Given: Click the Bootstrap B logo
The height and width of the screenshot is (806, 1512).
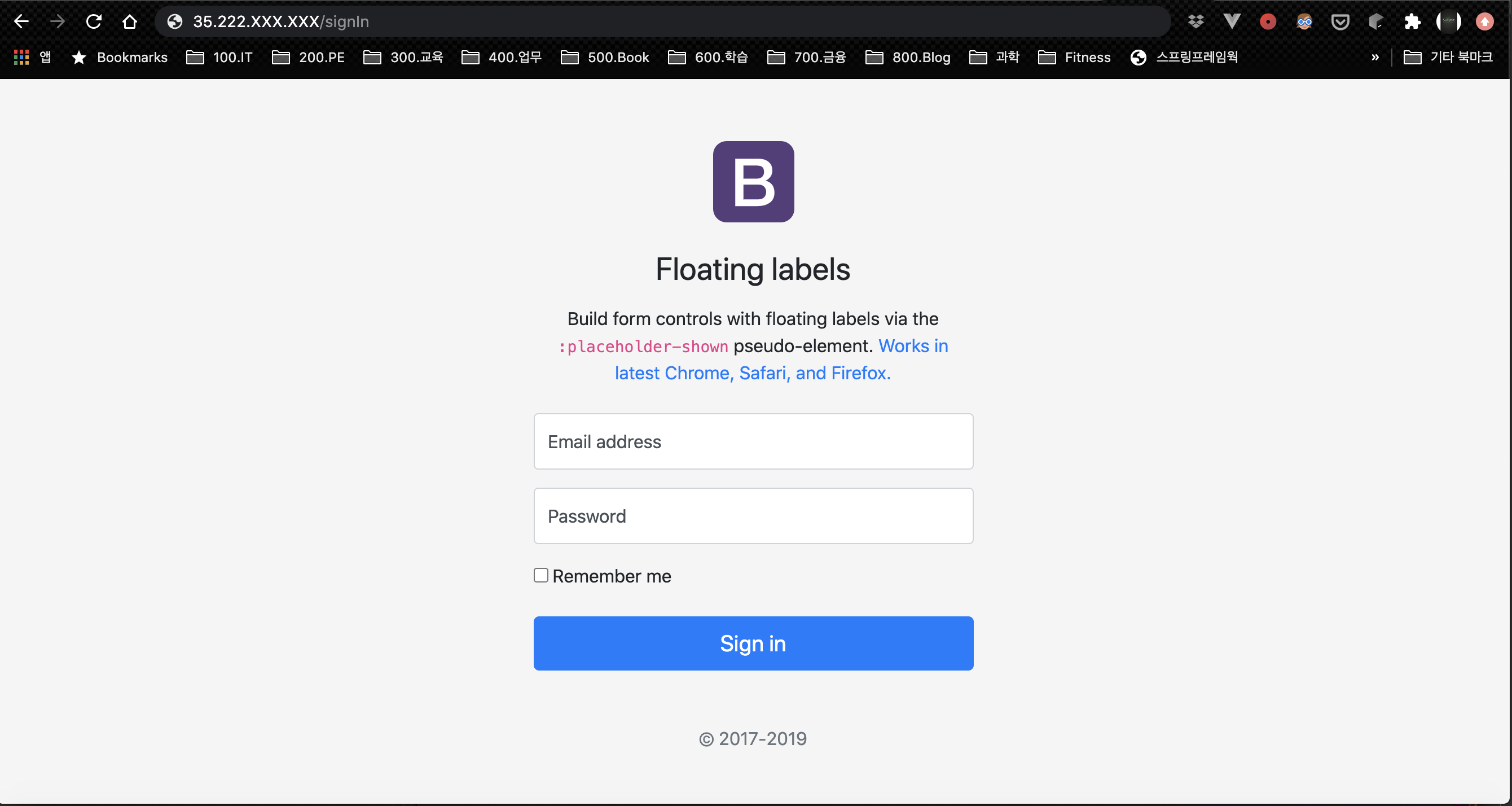Looking at the screenshot, I should (x=753, y=181).
